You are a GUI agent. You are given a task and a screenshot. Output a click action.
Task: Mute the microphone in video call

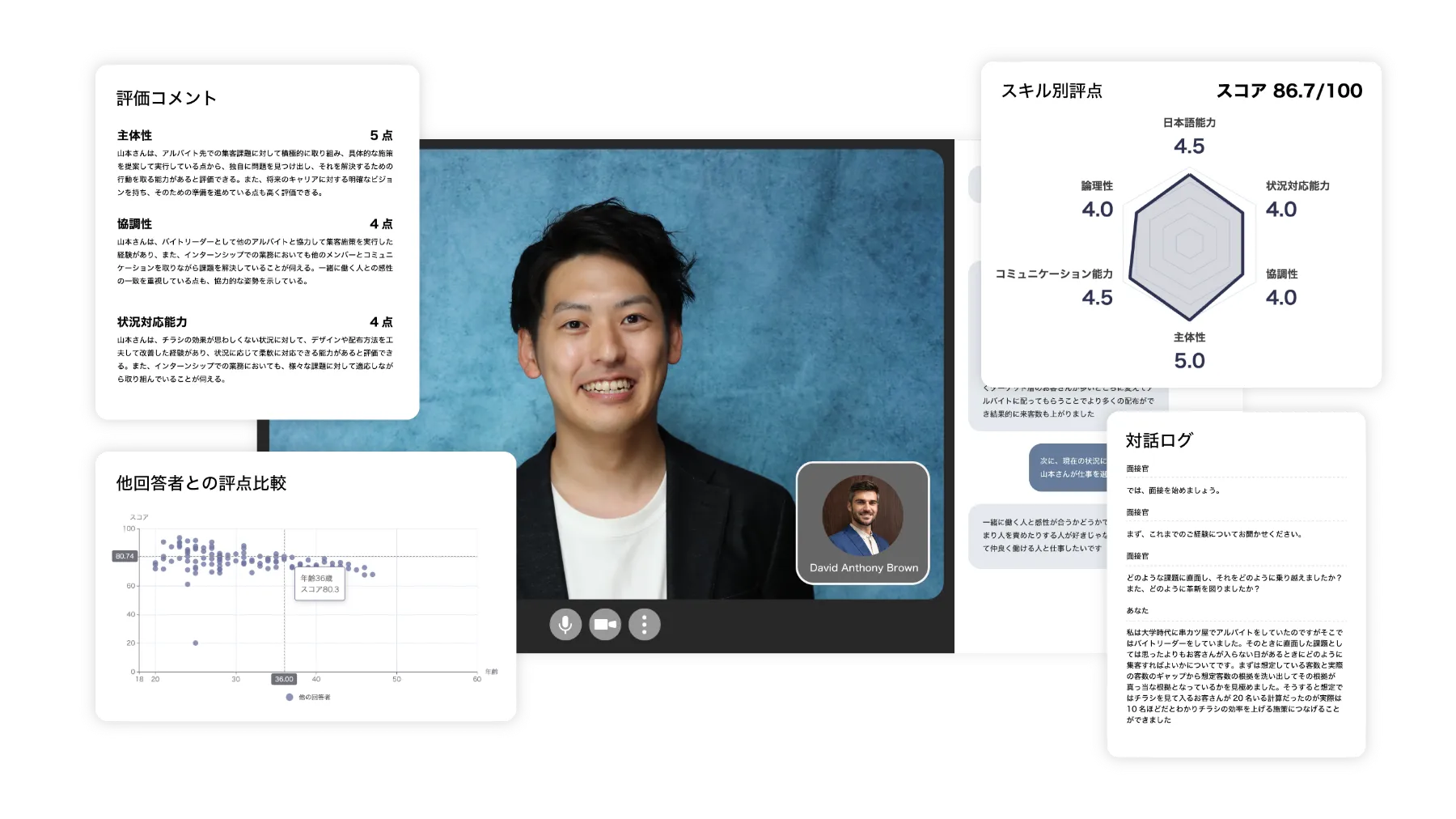click(565, 624)
